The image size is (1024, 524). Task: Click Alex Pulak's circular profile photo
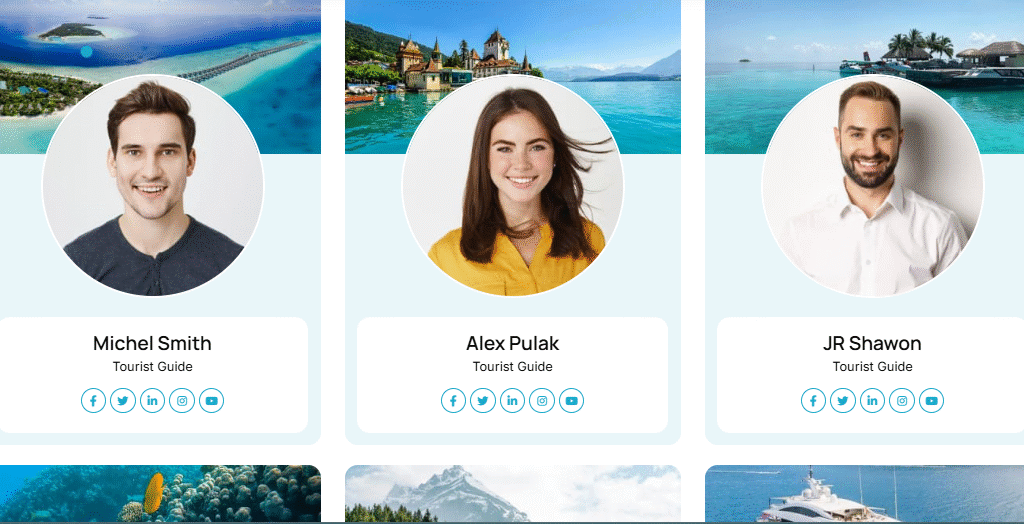tap(513, 186)
